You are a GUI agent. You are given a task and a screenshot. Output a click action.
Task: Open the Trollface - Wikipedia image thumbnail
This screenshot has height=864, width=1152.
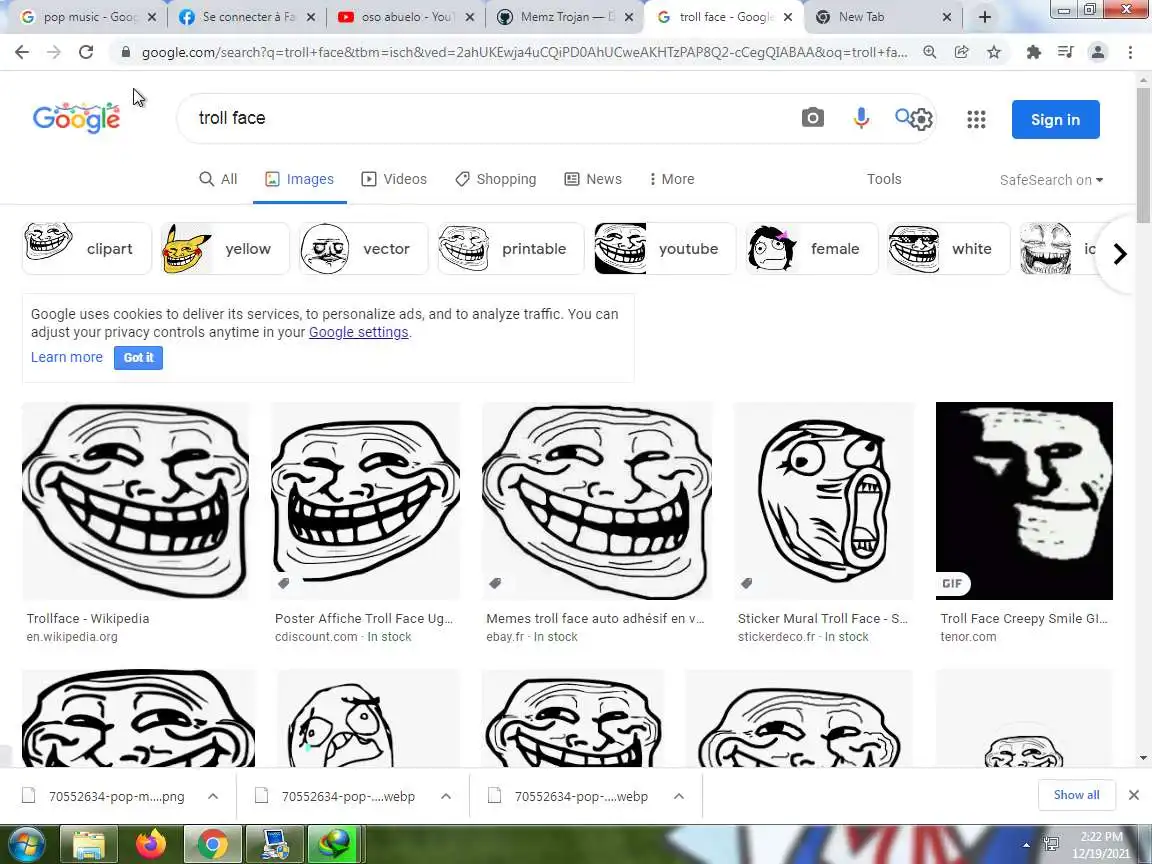click(x=135, y=501)
